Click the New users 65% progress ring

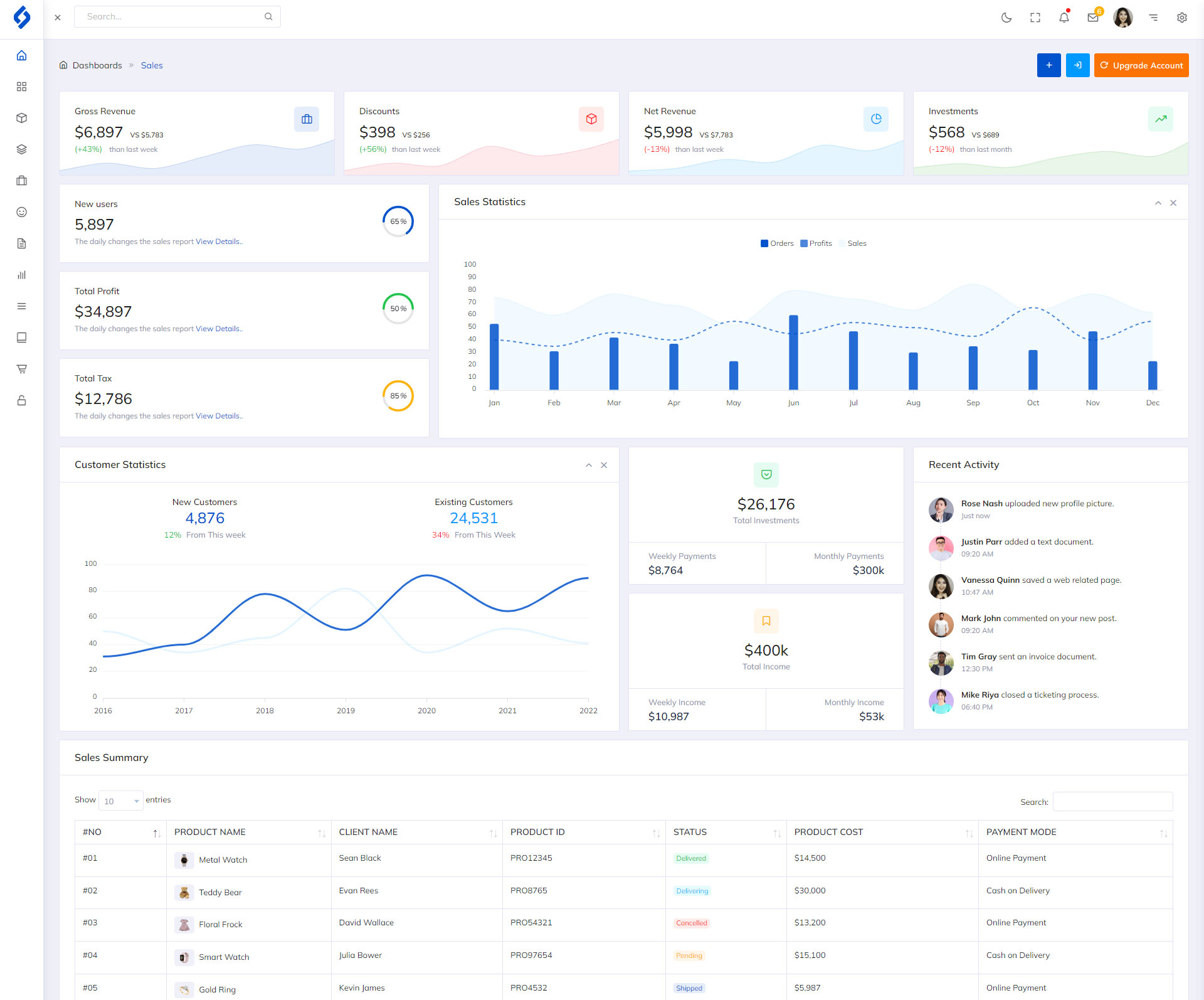[x=398, y=221]
